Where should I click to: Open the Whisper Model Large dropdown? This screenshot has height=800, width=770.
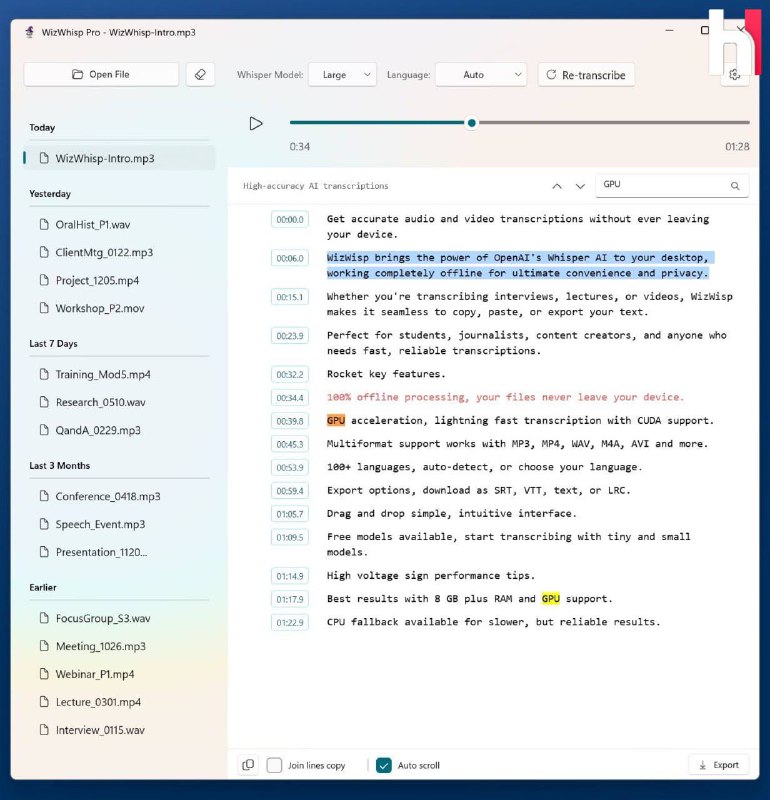tap(342, 74)
